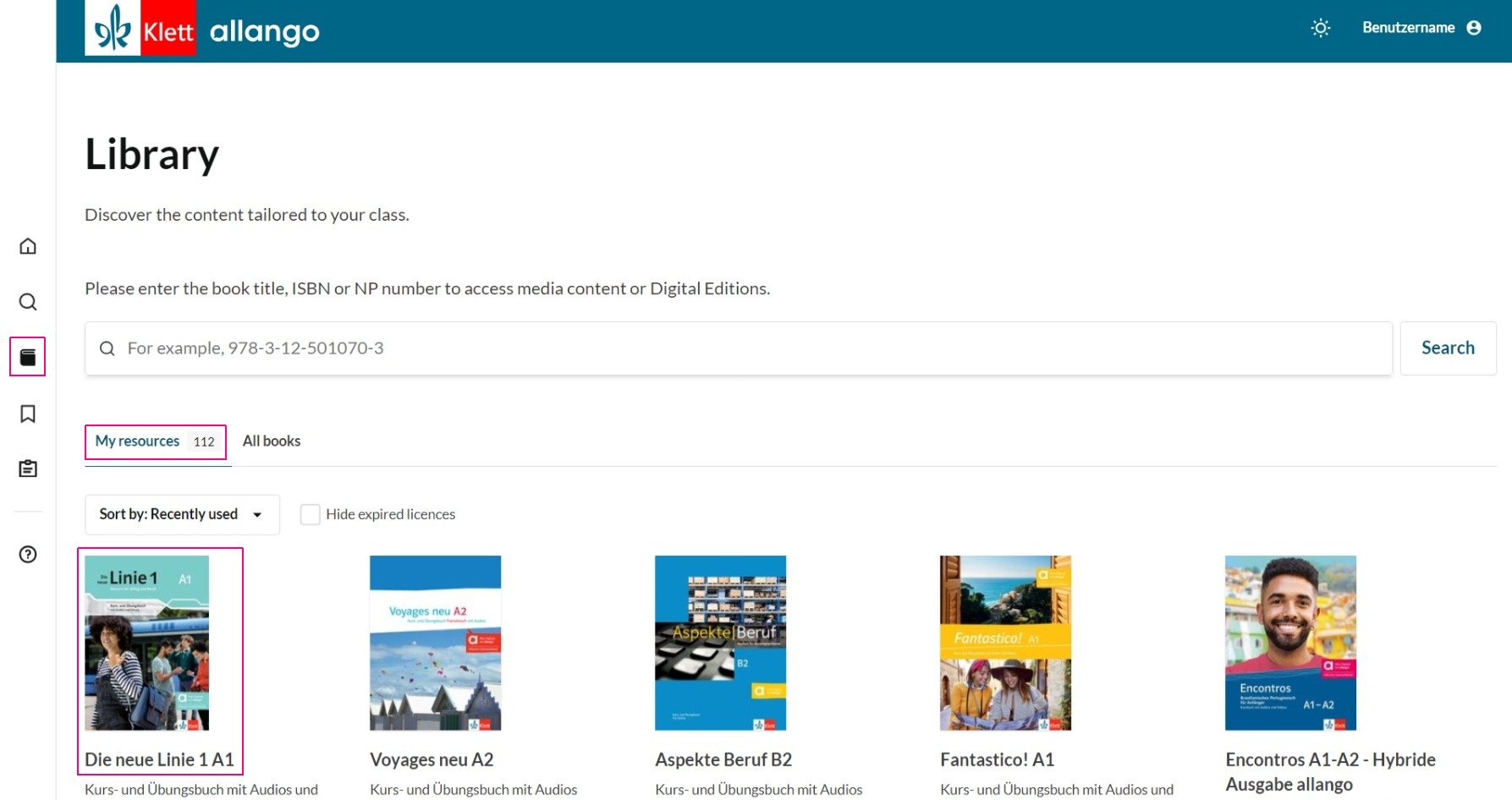1512x800 pixels.
Task: Open the bookmarks icon in sidebar
Action: (28, 414)
